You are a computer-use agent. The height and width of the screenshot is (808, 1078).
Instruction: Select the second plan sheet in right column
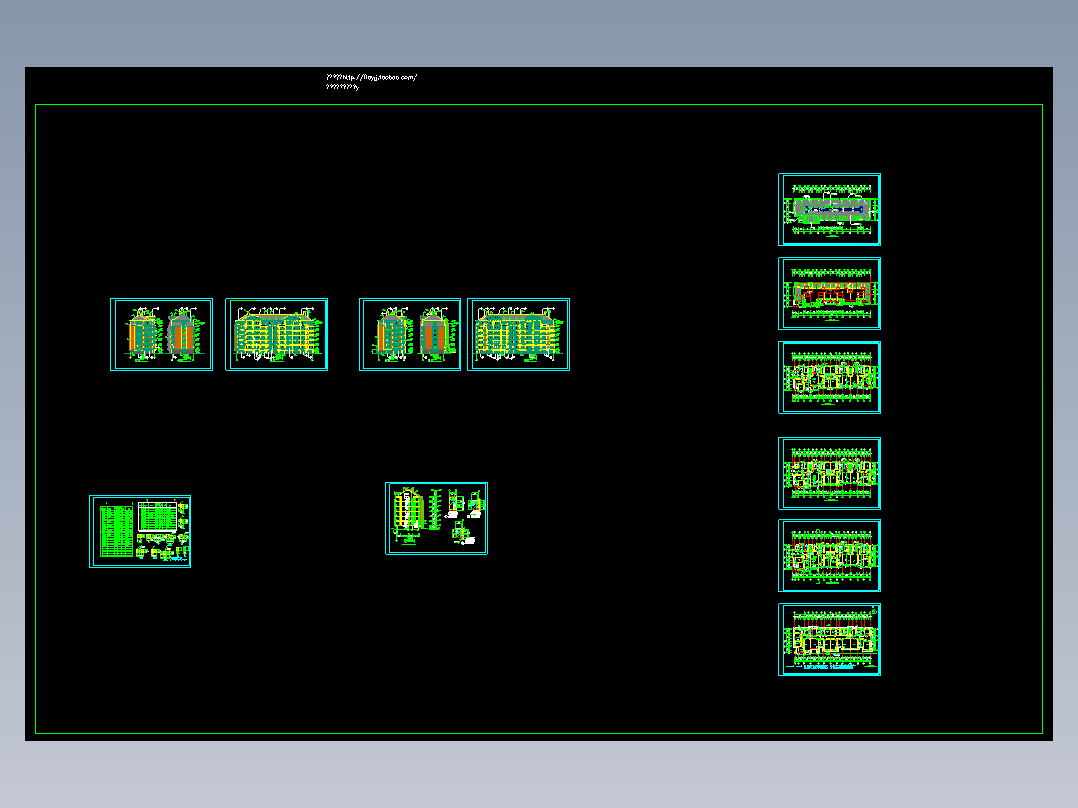(x=829, y=294)
